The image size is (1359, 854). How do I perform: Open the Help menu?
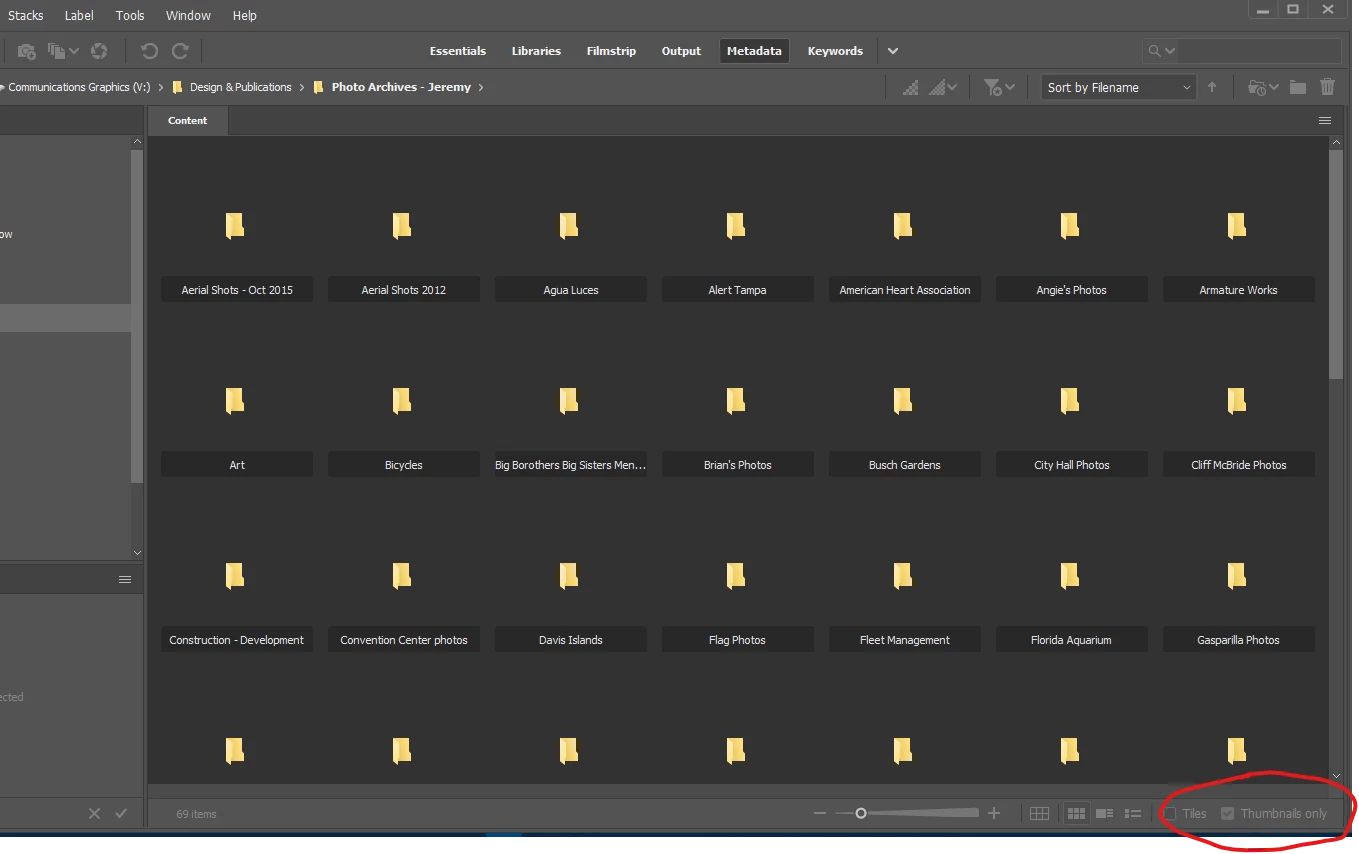pos(244,15)
